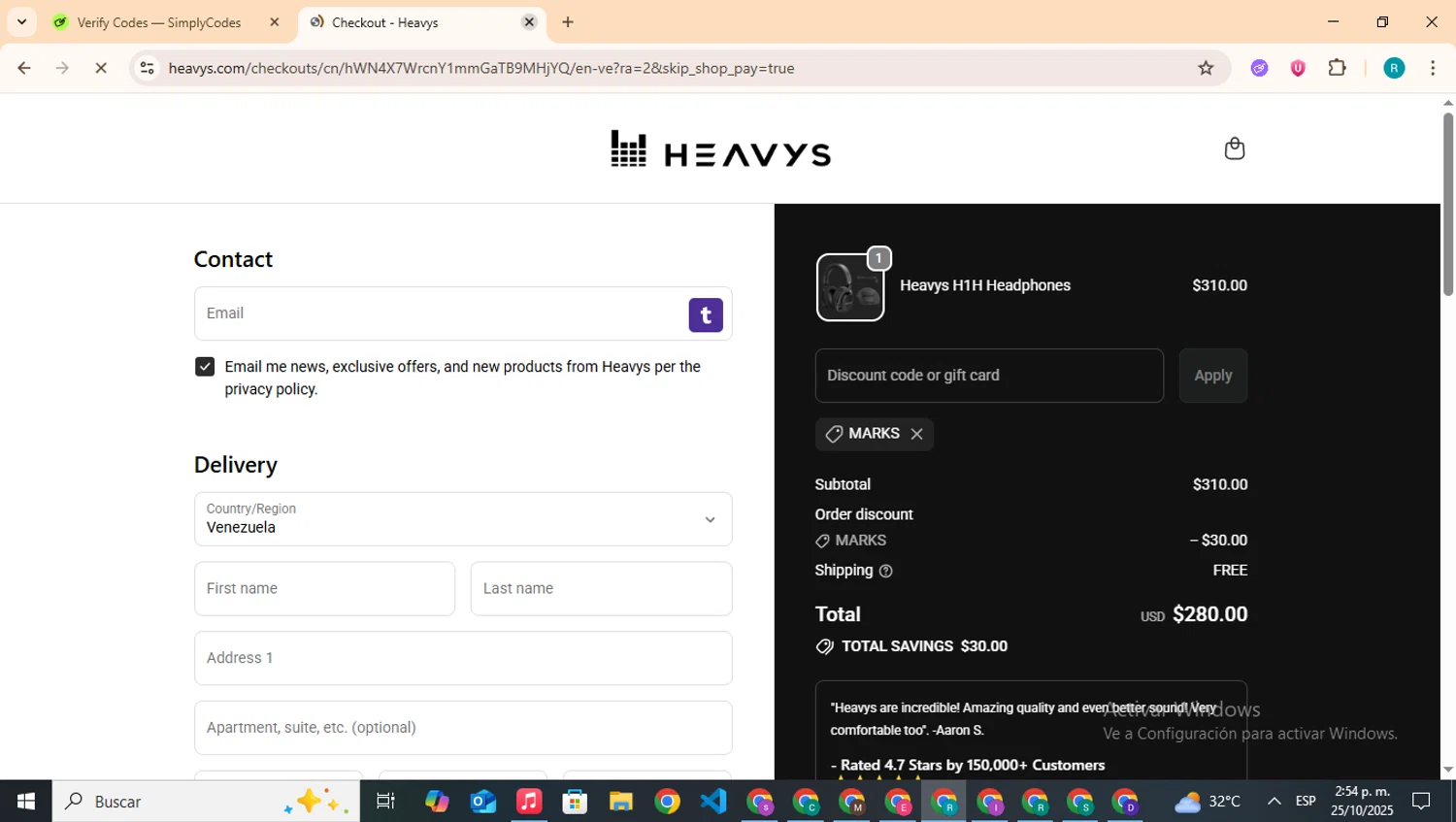Screen dimensions: 1456x822
Task: Open Chrome three-dot menu
Action: pyautogui.click(x=1433, y=68)
